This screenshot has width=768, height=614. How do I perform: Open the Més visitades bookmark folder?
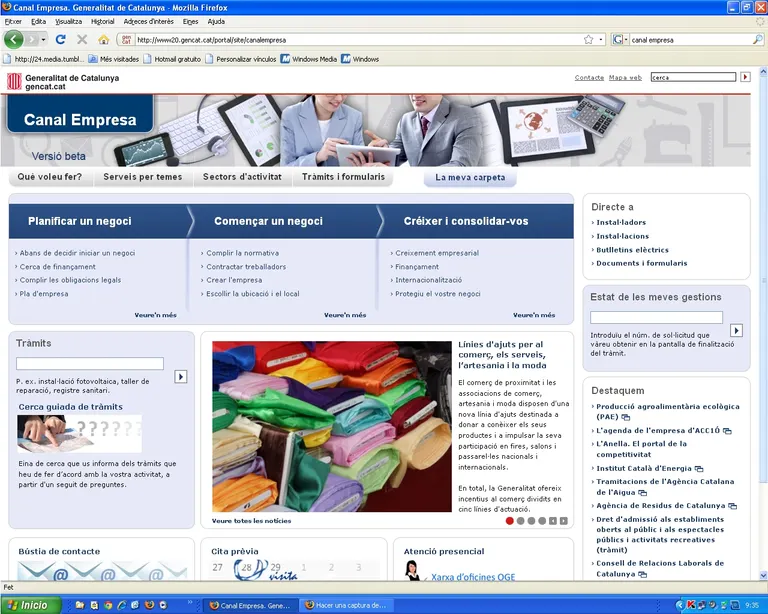(114, 59)
